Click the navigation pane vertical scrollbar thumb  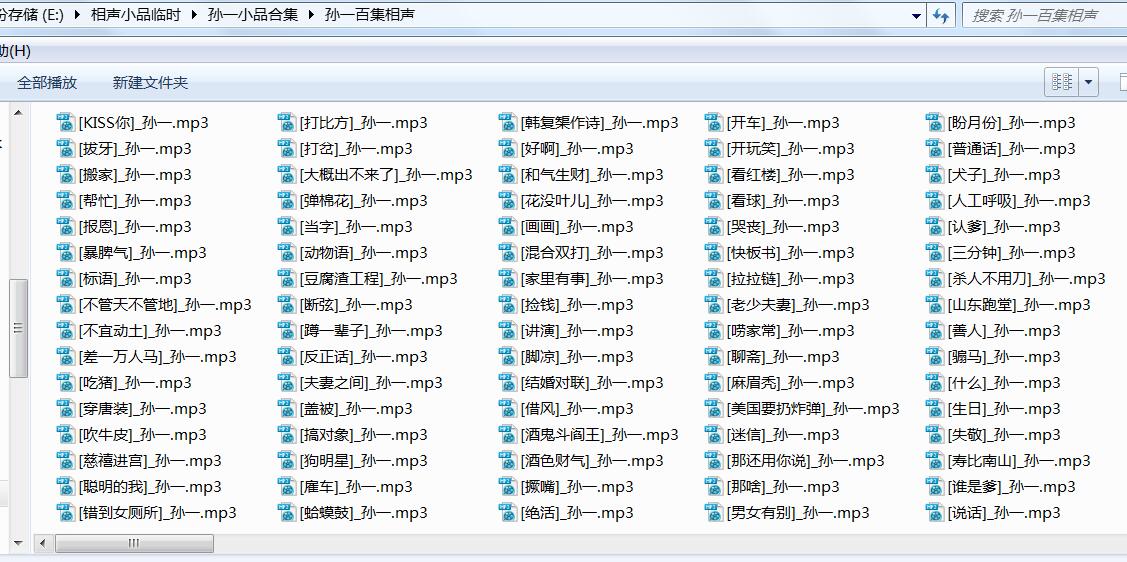coord(18,328)
